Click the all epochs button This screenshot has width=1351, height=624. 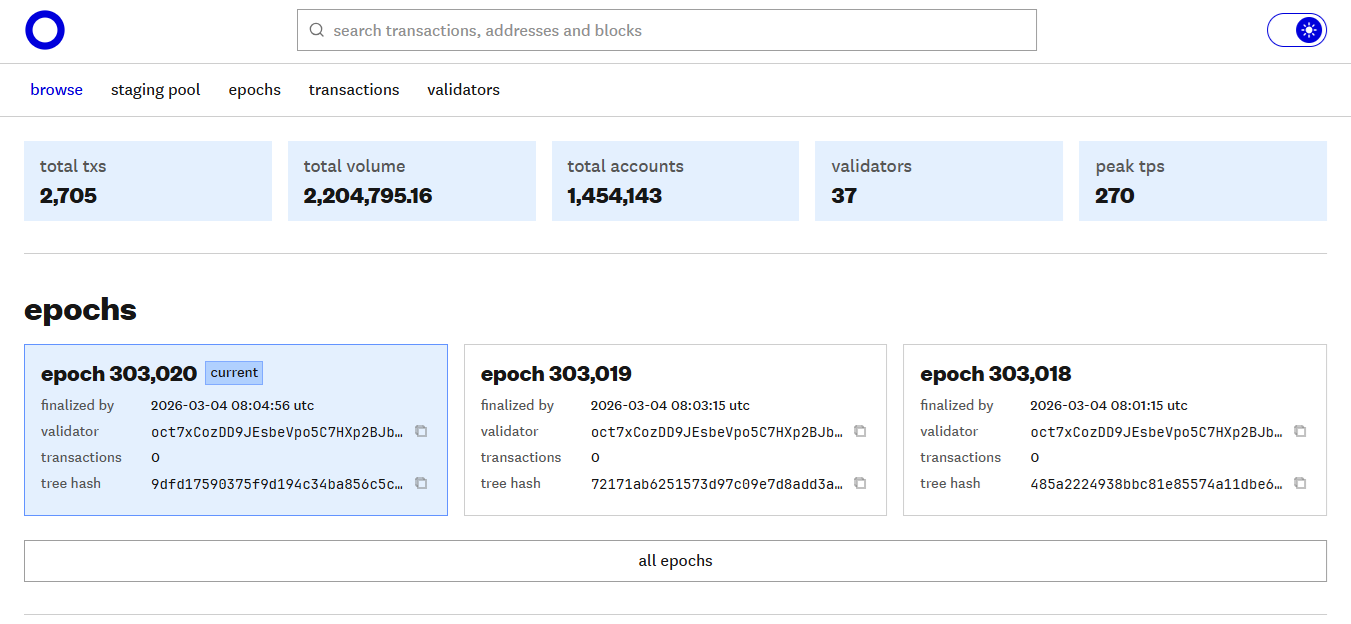(675, 561)
